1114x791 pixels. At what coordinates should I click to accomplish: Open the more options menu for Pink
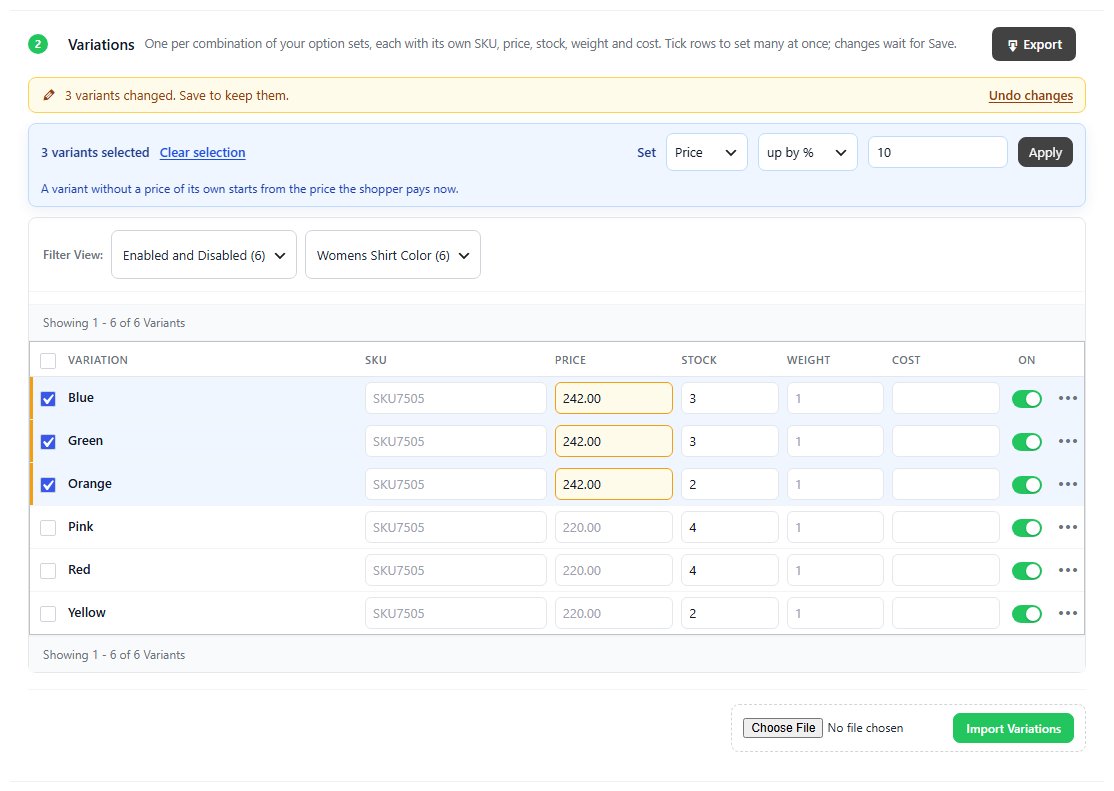pos(1067,527)
